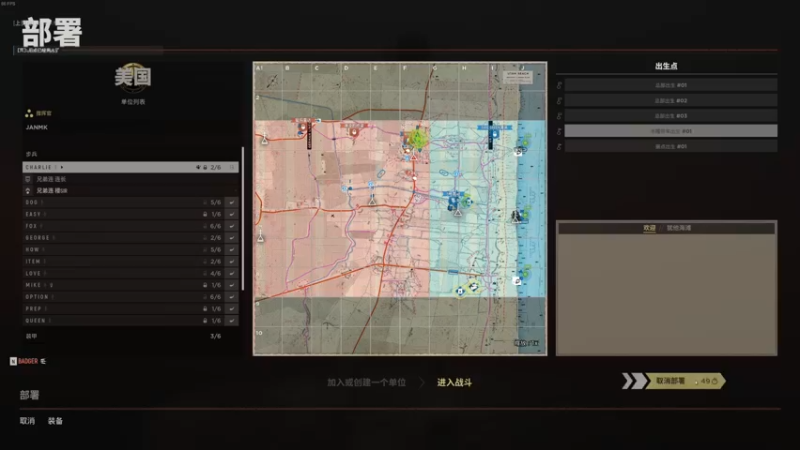Click the lock icon on the CHARLIE row
This screenshot has height=450, width=800.
(205, 167)
